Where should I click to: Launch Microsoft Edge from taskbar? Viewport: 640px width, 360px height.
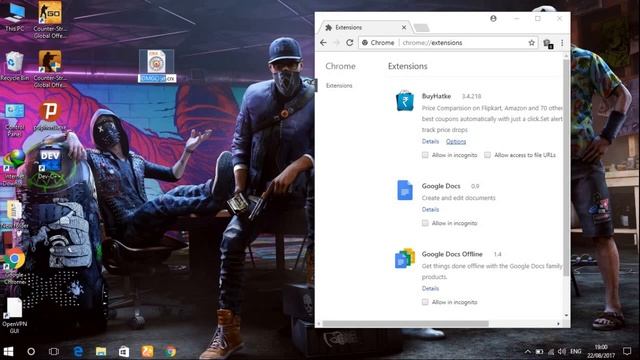(78, 351)
